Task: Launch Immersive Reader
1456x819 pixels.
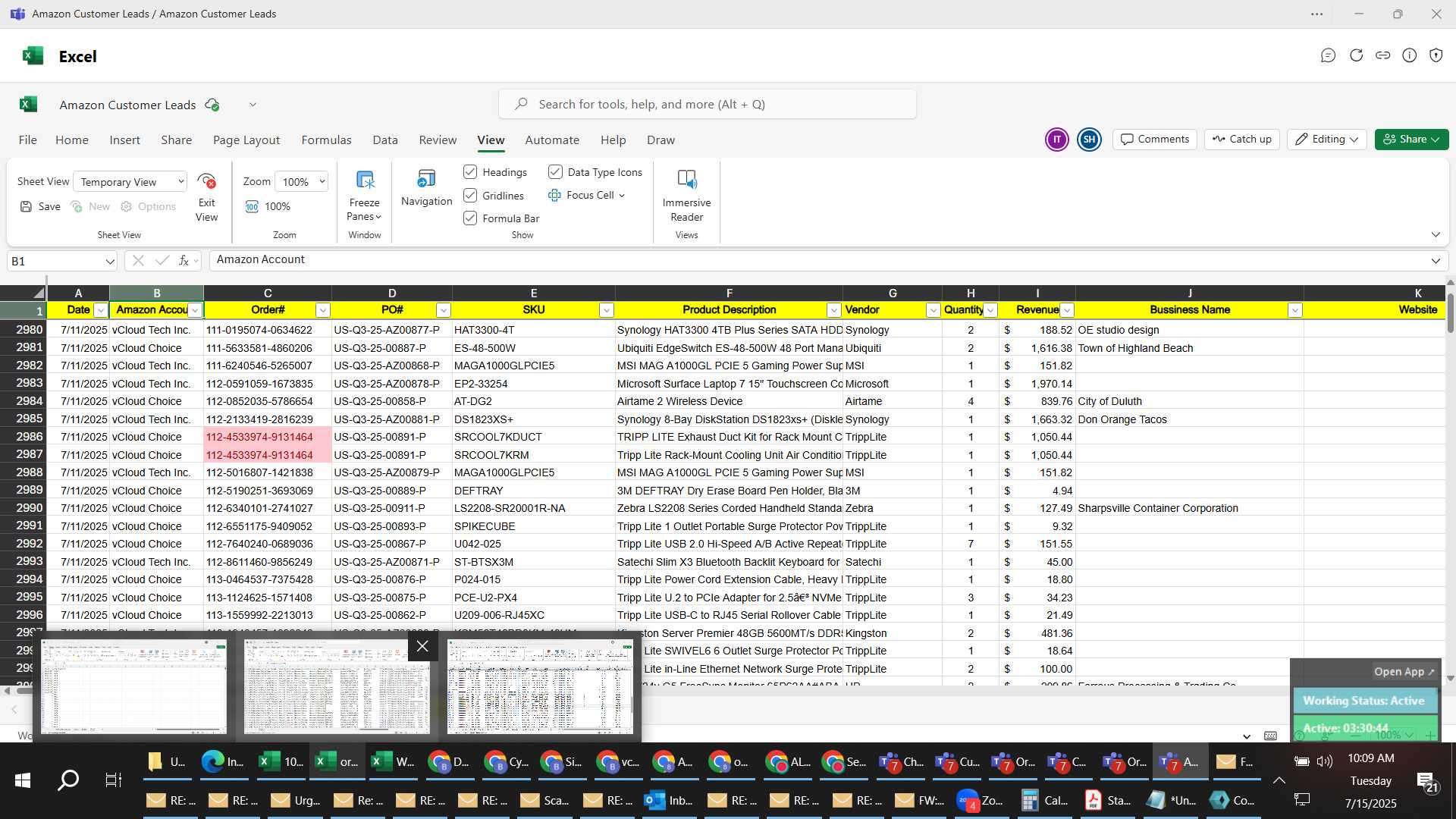Action: [686, 180]
